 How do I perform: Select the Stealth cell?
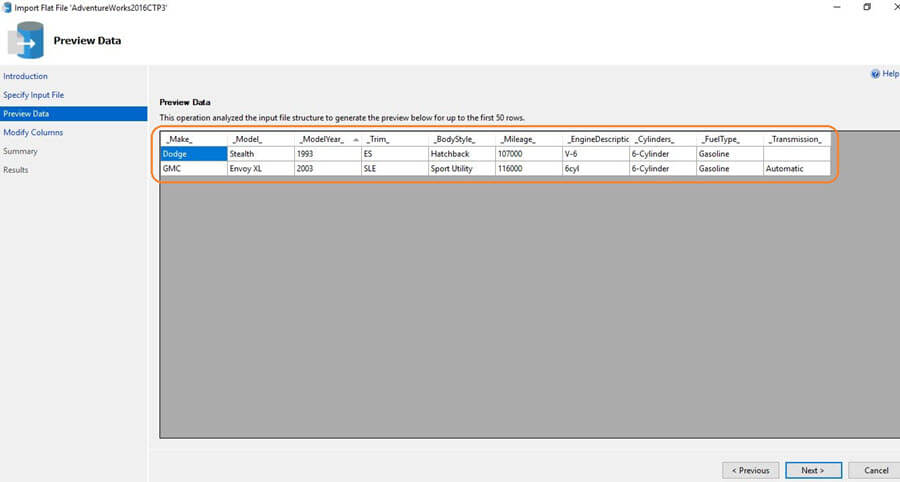pos(261,154)
